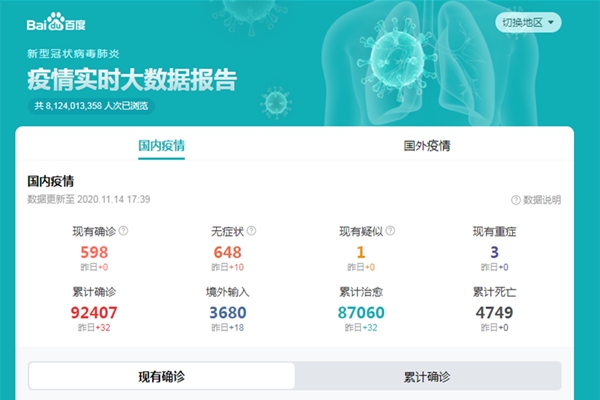
Task: Click the 国内疫情 section heading
Action: coord(51,181)
